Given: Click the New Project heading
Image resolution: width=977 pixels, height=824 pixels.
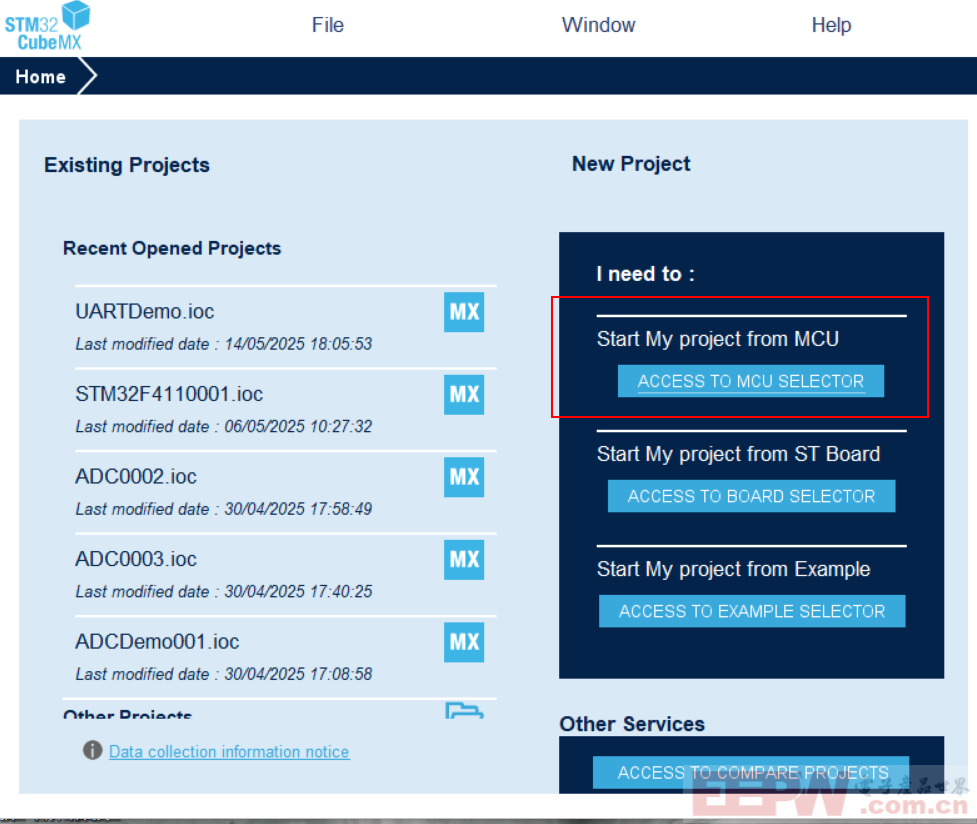Looking at the screenshot, I should click(x=631, y=163).
